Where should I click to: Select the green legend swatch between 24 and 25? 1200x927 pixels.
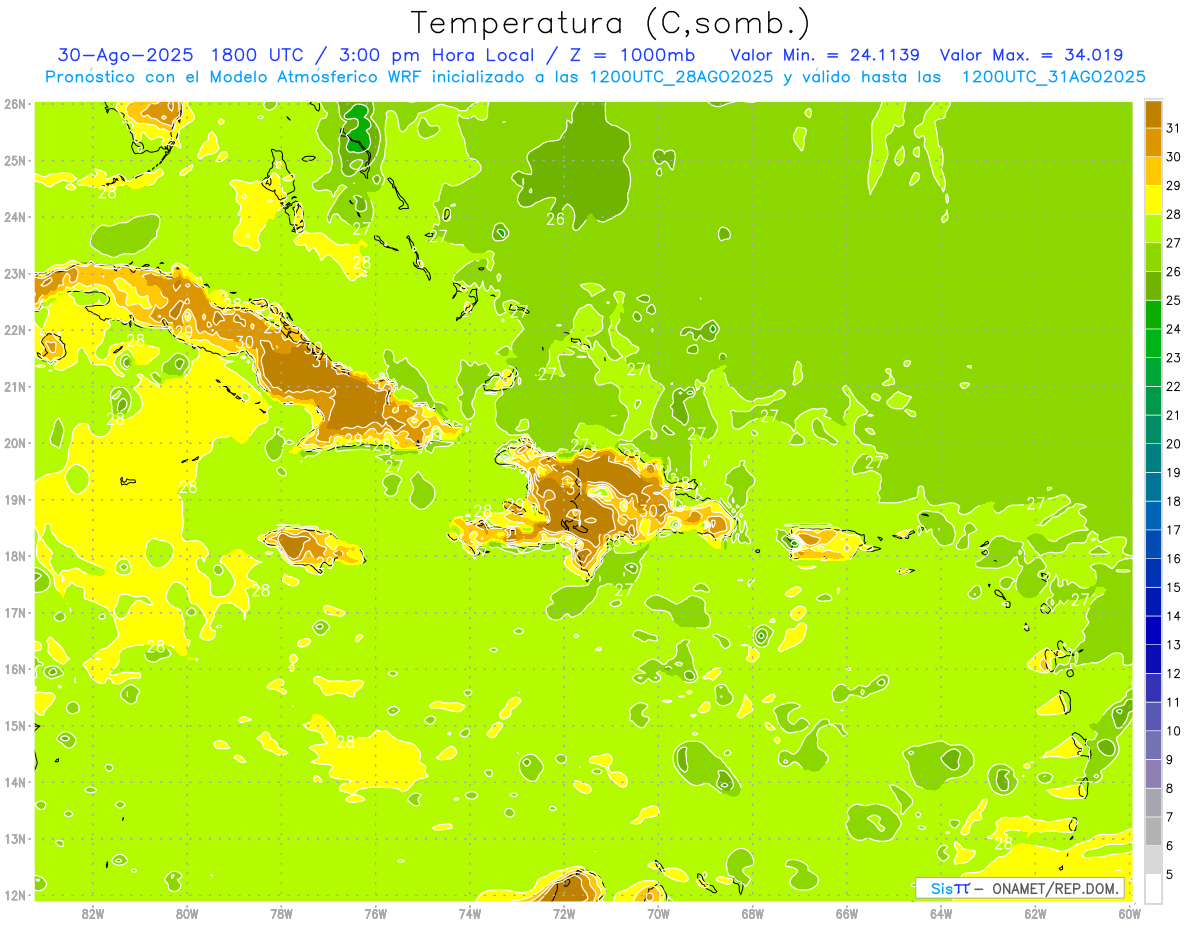pyautogui.click(x=1153, y=314)
